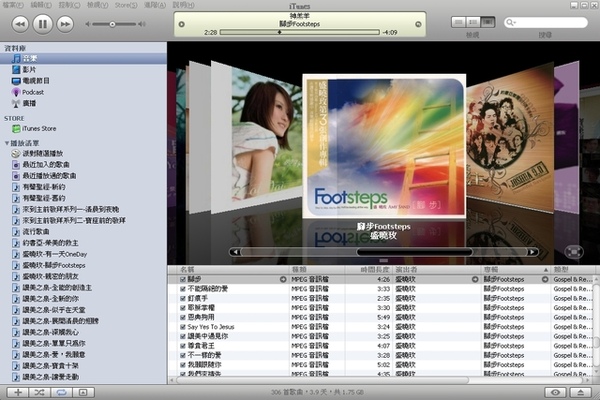Click the song progress bar diamond marker

(x=279, y=32)
